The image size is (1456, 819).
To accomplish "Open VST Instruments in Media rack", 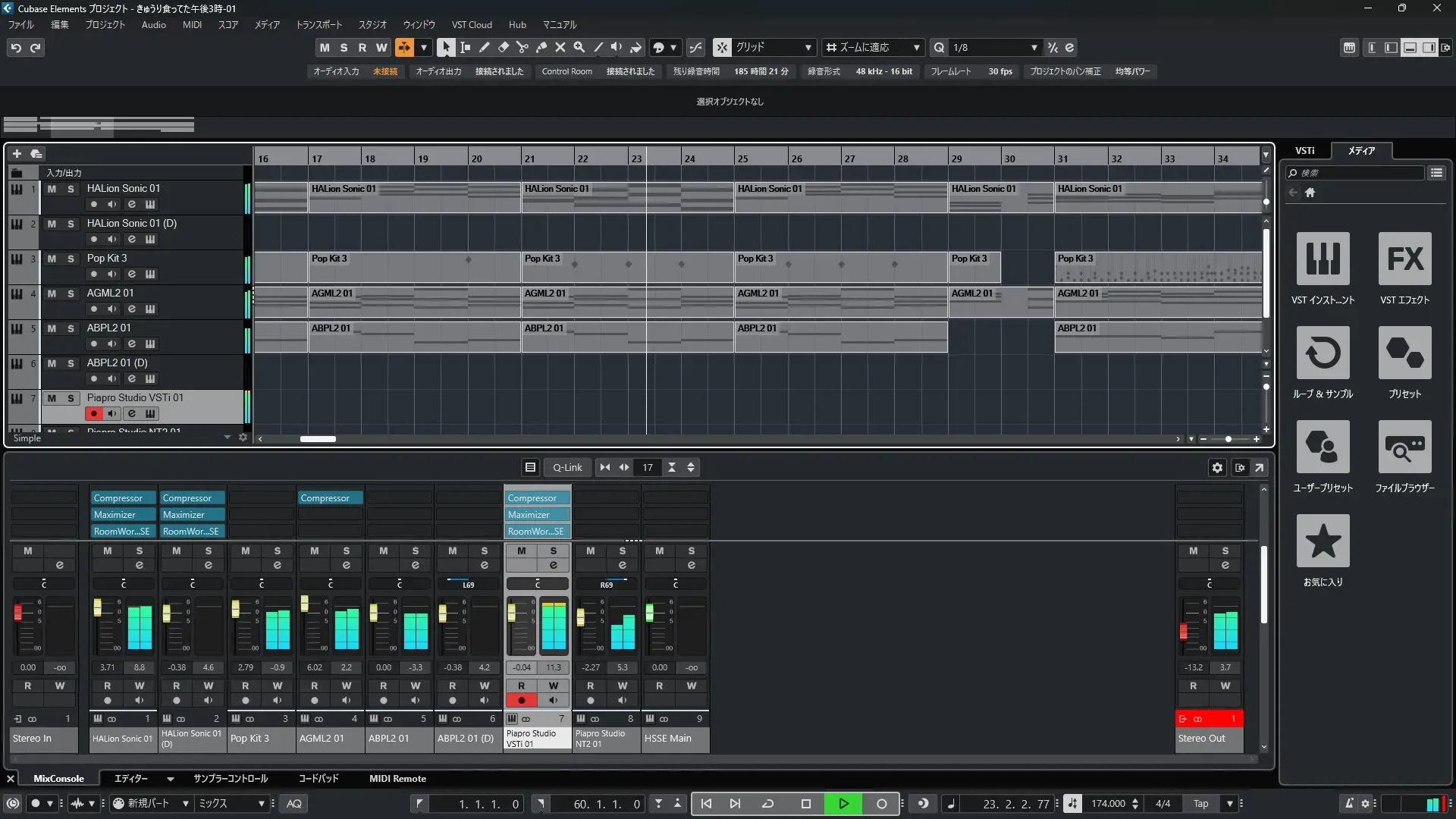I will point(1323,259).
